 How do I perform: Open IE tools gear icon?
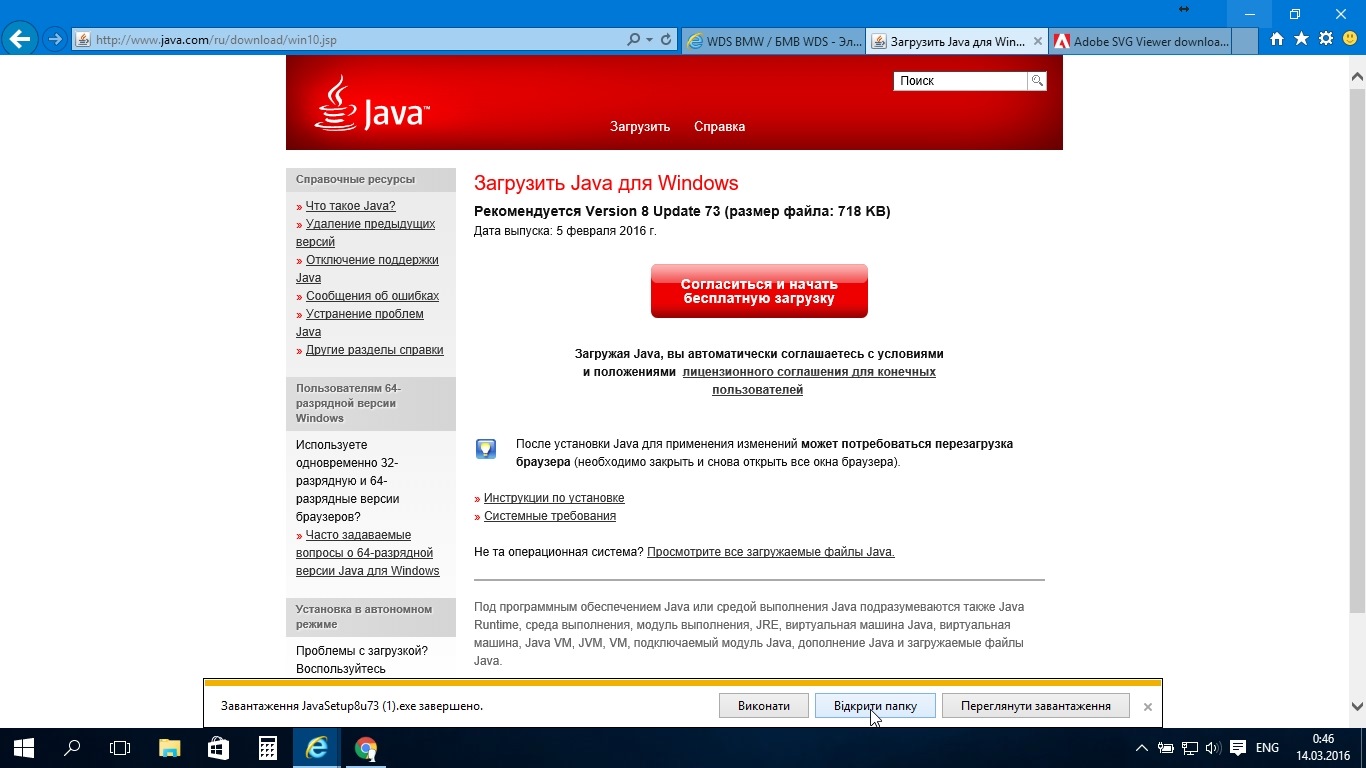1326,39
